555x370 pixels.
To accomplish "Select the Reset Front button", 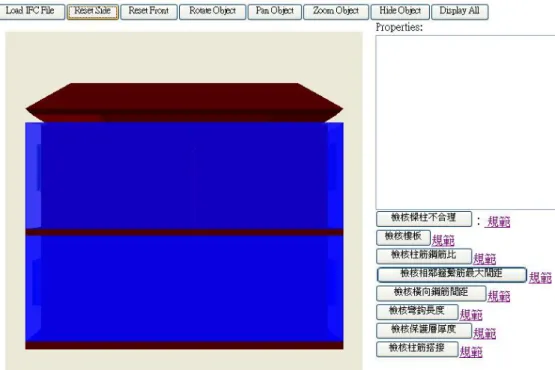I will [149, 11].
